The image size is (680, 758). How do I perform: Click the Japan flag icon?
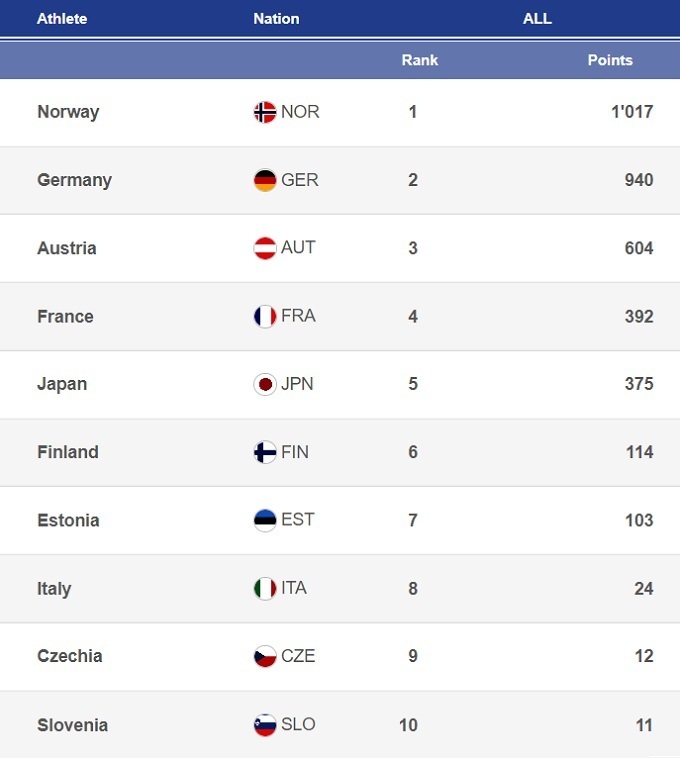pyautogui.click(x=265, y=384)
